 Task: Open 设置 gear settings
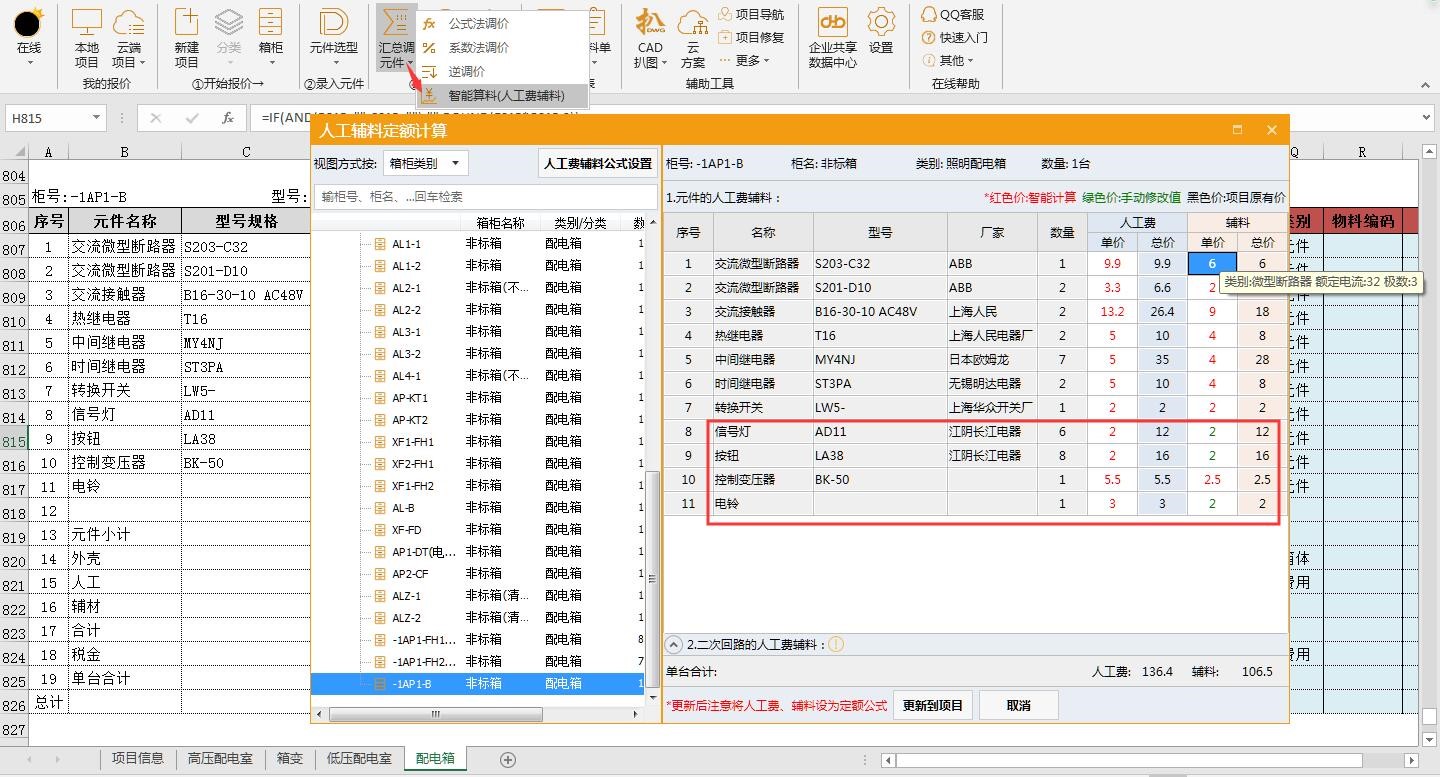coord(881,32)
